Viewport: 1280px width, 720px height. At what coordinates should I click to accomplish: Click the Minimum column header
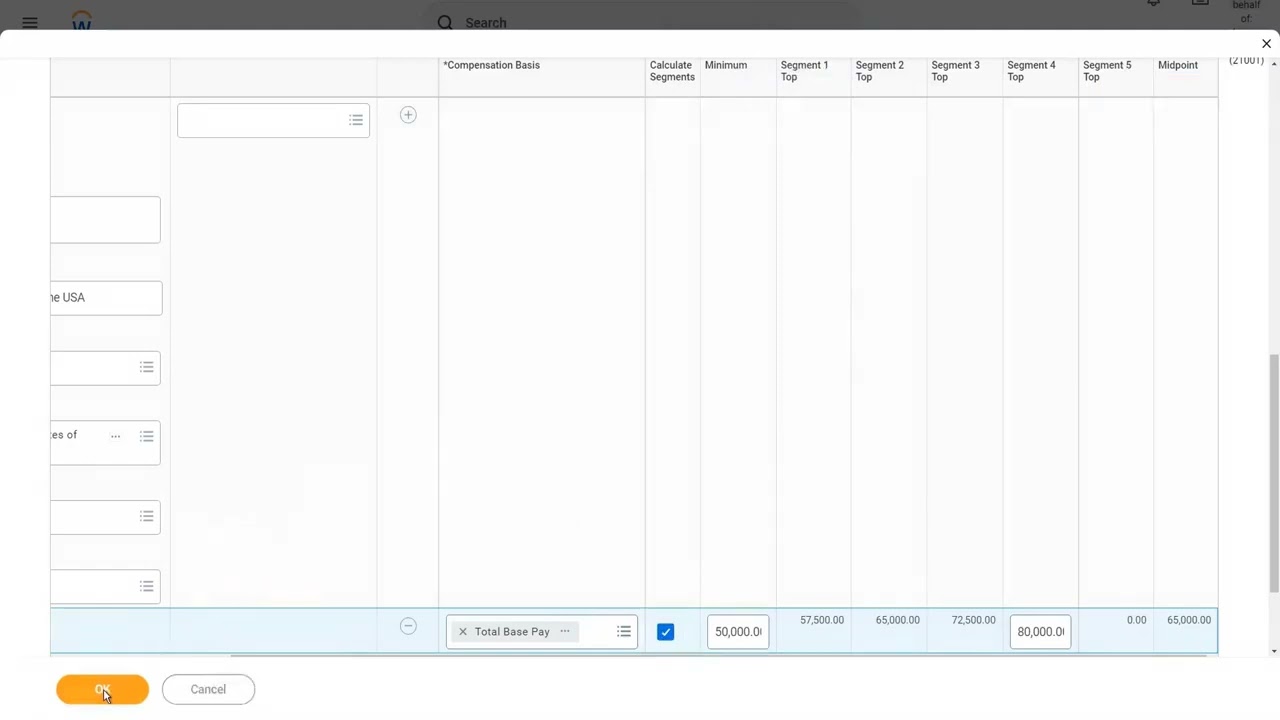click(726, 65)
